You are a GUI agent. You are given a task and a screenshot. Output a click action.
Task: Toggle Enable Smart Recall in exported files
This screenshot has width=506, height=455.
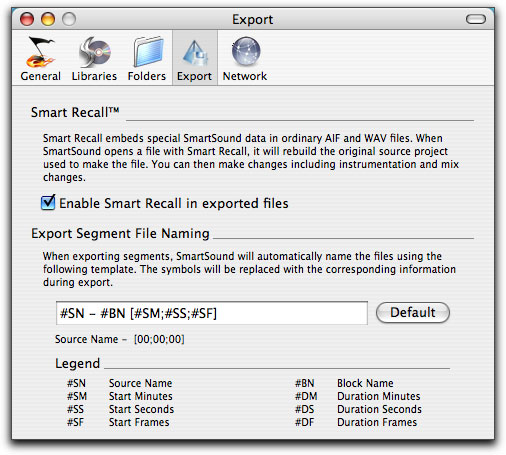click(48, 203)
